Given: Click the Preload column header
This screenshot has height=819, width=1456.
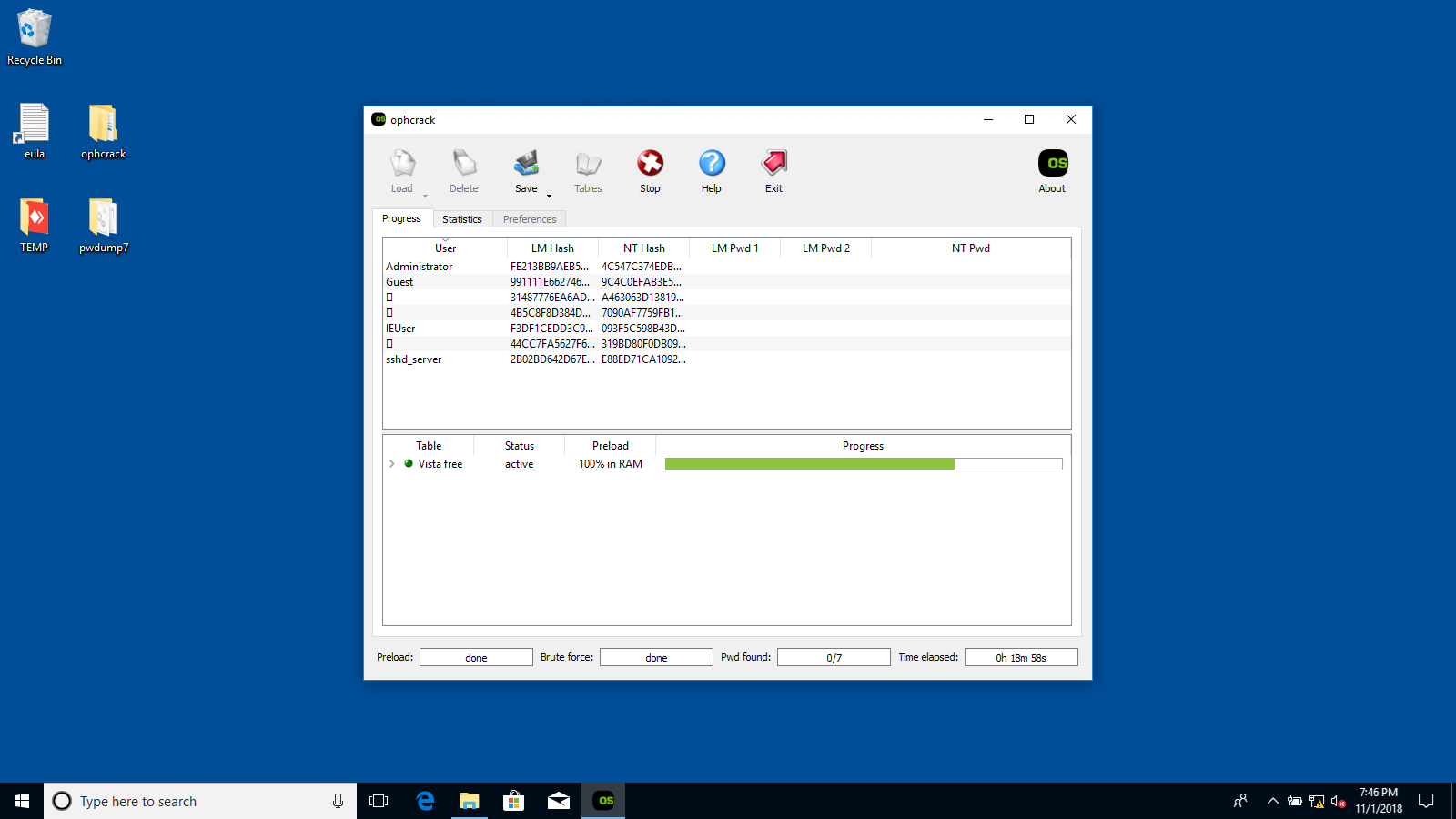Looking at the screenshot, I should pos(611,446).
